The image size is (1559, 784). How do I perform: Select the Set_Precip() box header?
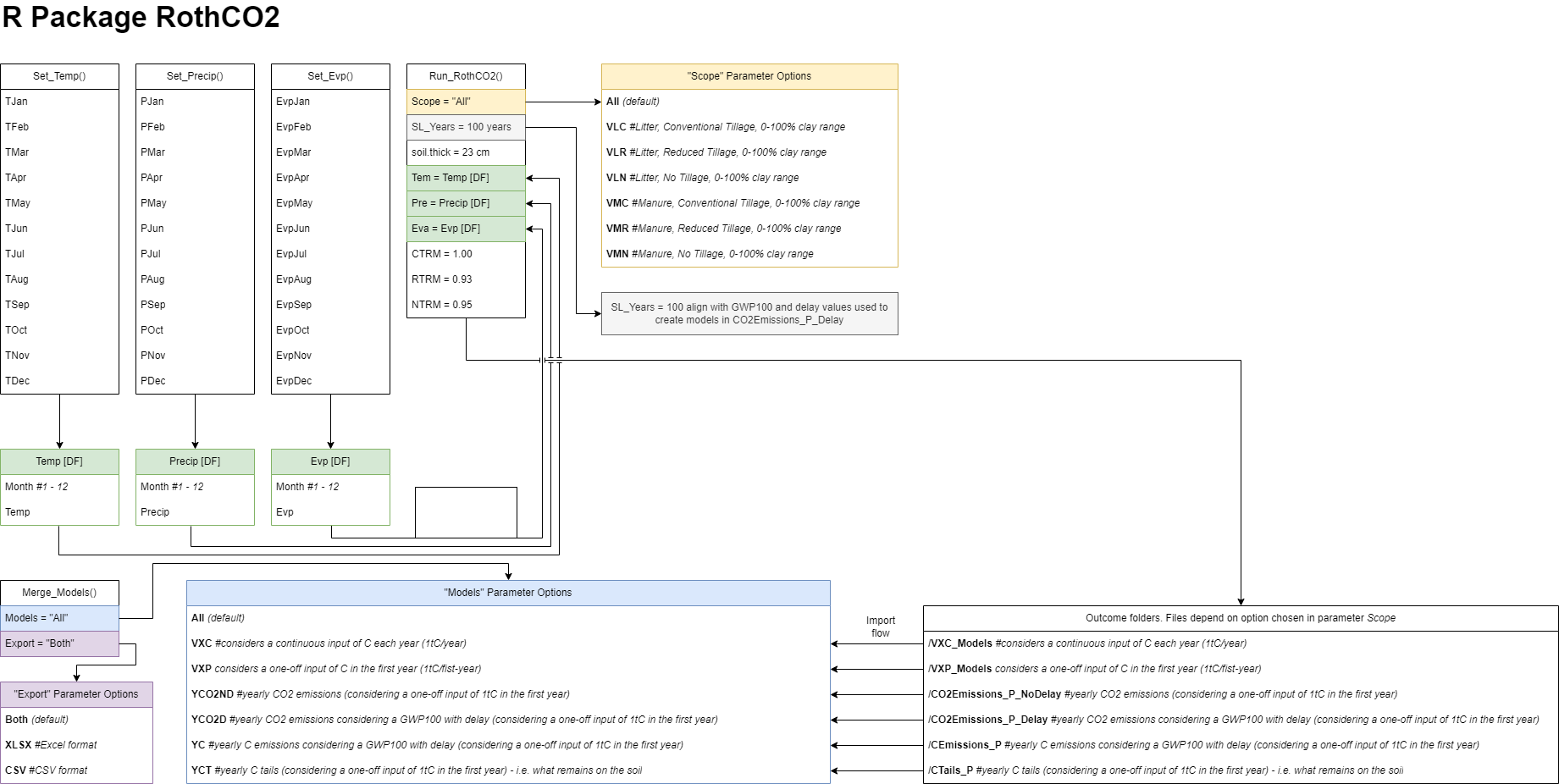[194, 75]
